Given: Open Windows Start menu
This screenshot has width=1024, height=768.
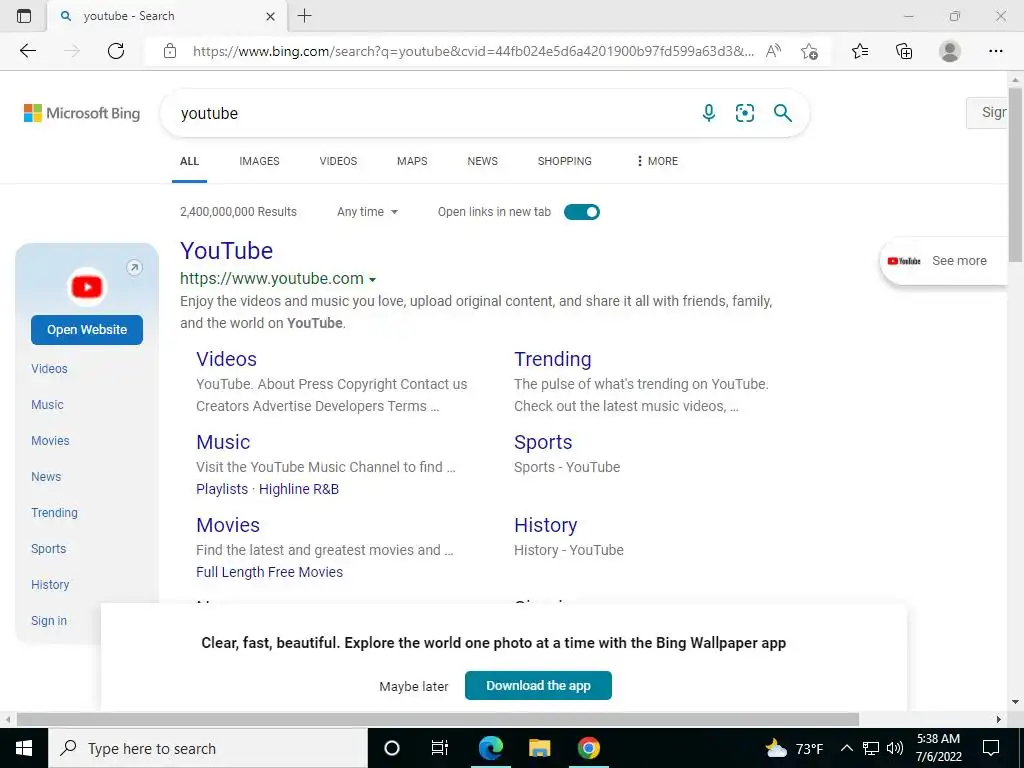Looking at the screenshot, I should (24, 748).
